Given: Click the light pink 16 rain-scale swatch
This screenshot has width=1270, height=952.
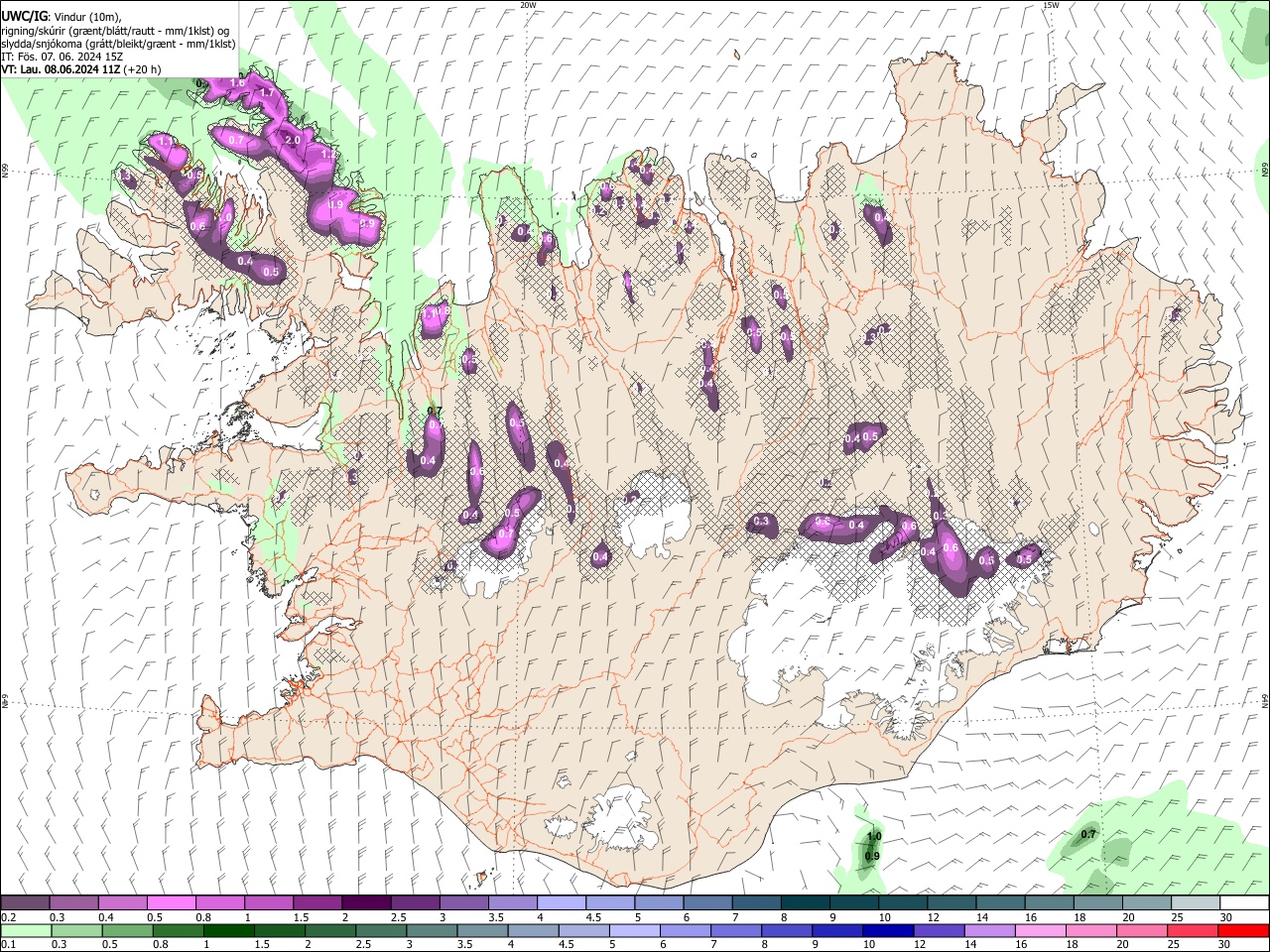Looking at the screenshot, I should point(1040,930).
